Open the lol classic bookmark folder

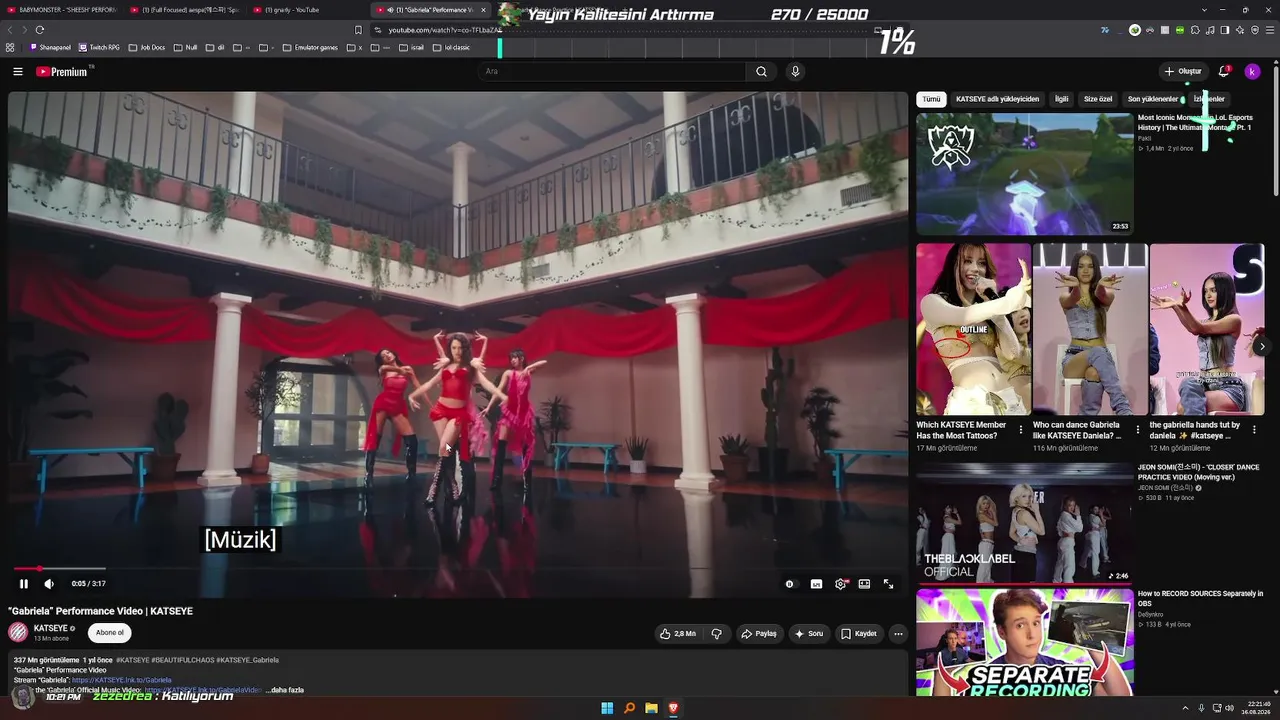(x=452, y=47)
